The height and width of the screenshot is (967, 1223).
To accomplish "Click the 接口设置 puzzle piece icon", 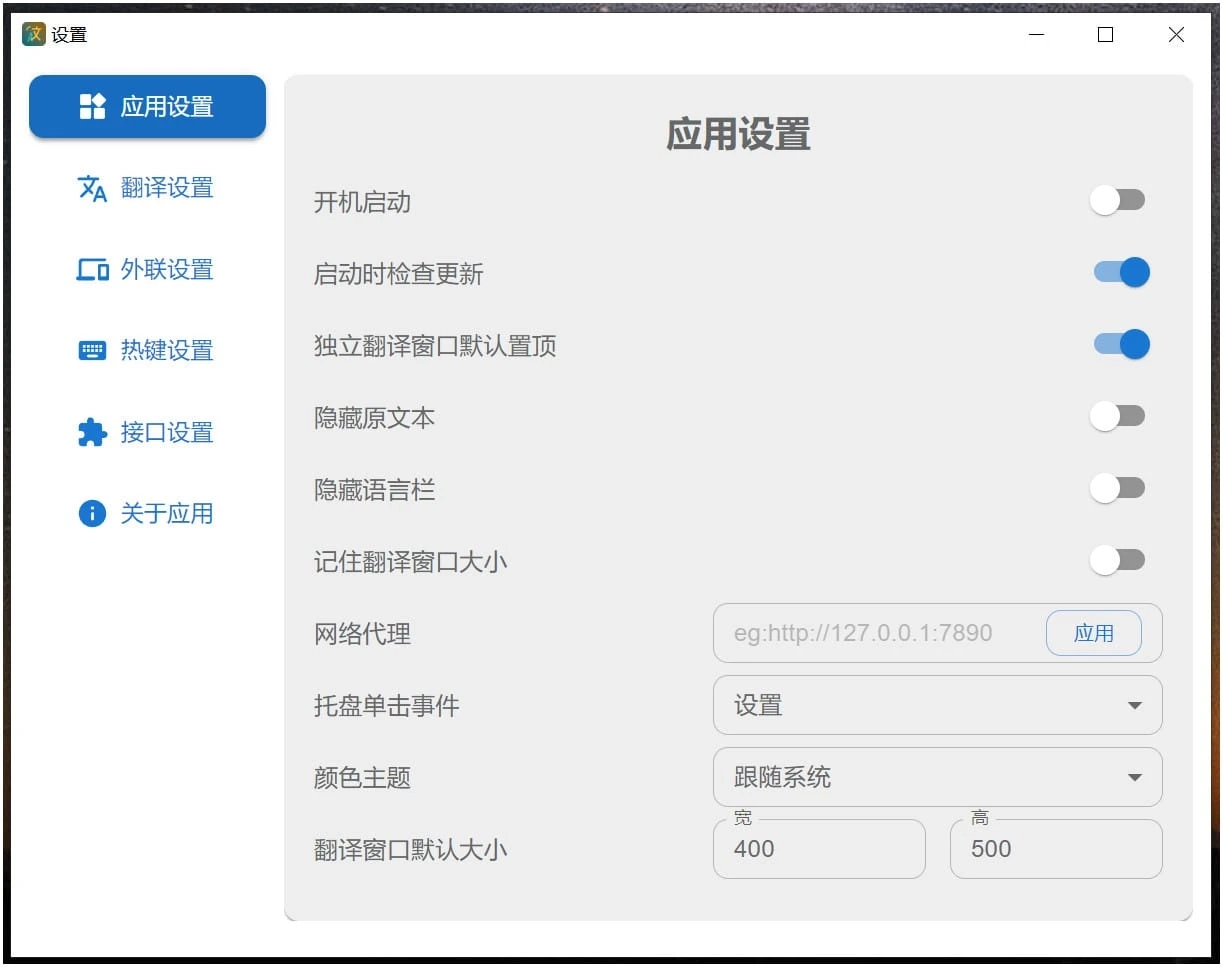I will click(92, 433).
